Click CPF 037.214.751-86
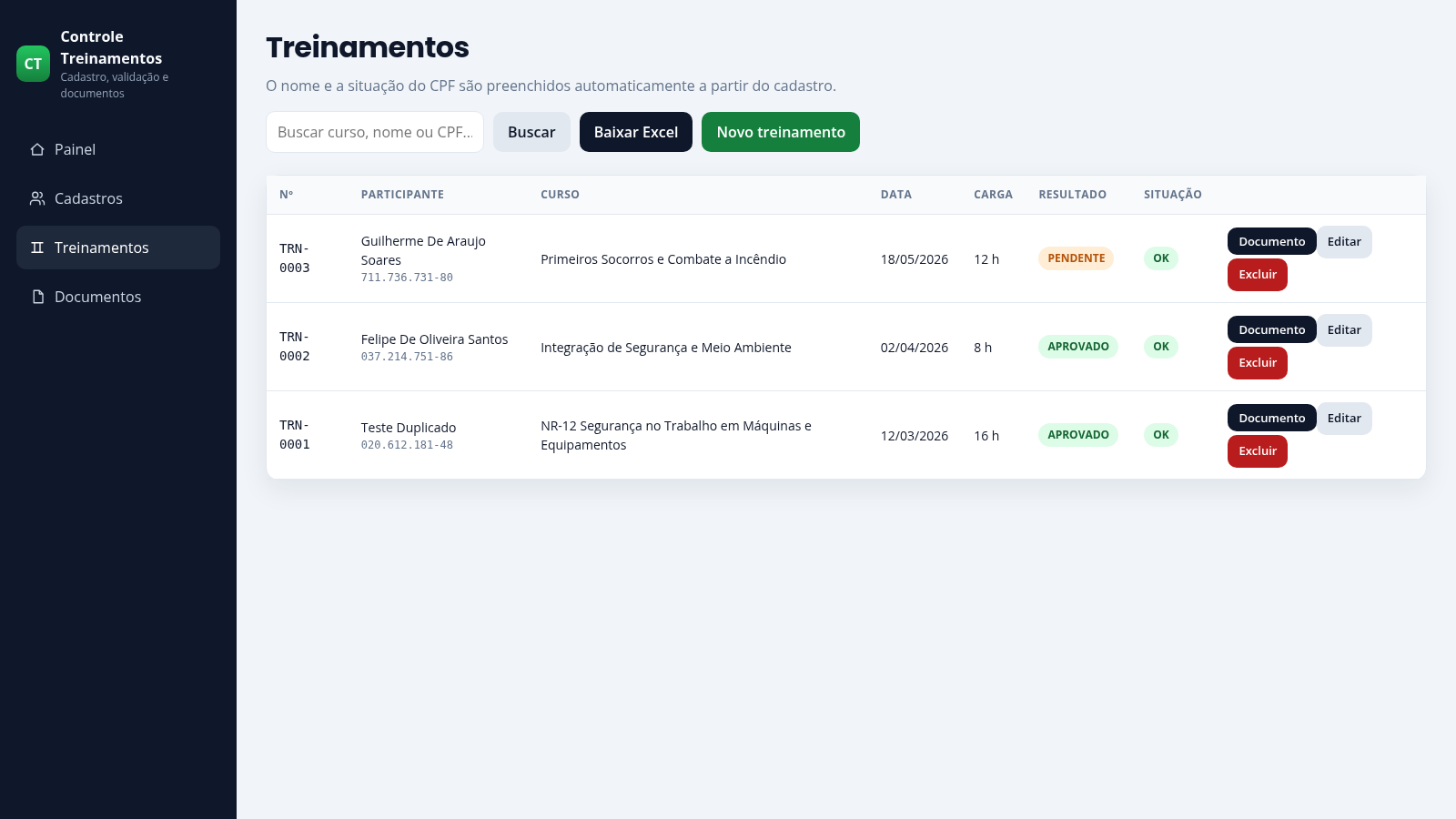The width and height of the screenshot is (1456, 819). pyautogui.click(x=407, y=357)
